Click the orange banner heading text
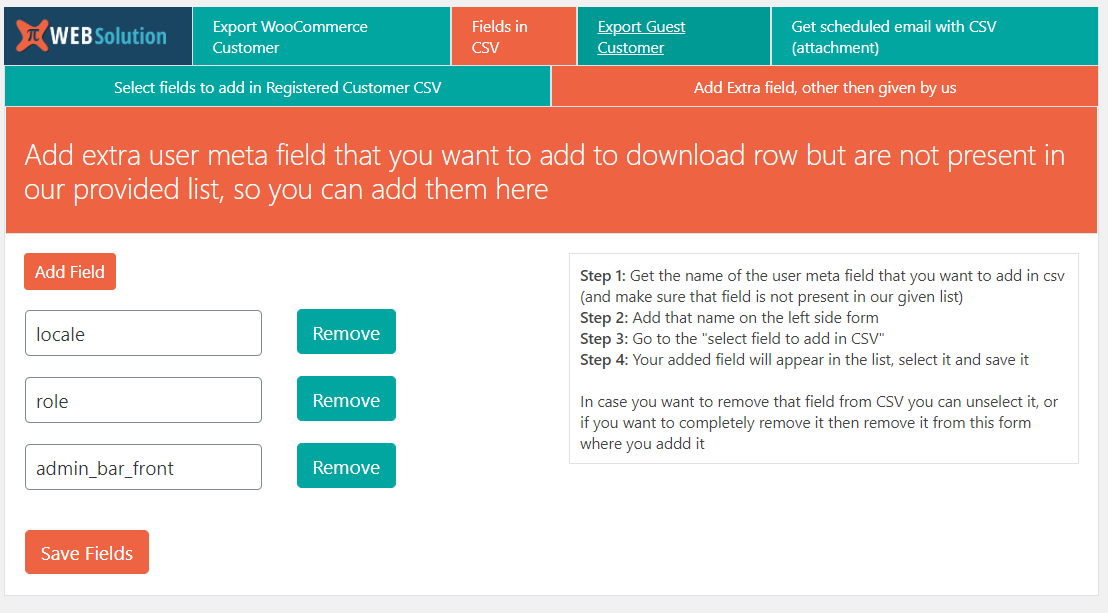This screenshot has width=1108, height=613. point(544,171)
